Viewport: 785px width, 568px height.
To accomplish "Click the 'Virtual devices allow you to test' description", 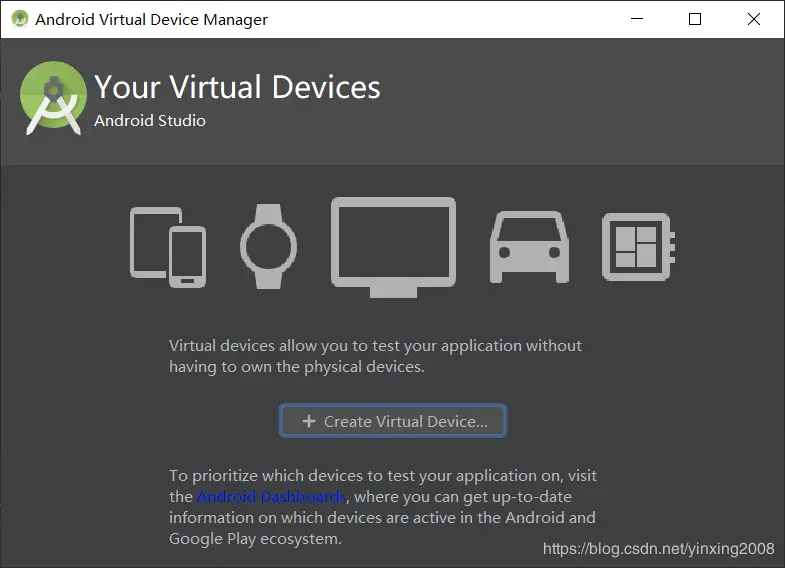I will tap(375, 356).
